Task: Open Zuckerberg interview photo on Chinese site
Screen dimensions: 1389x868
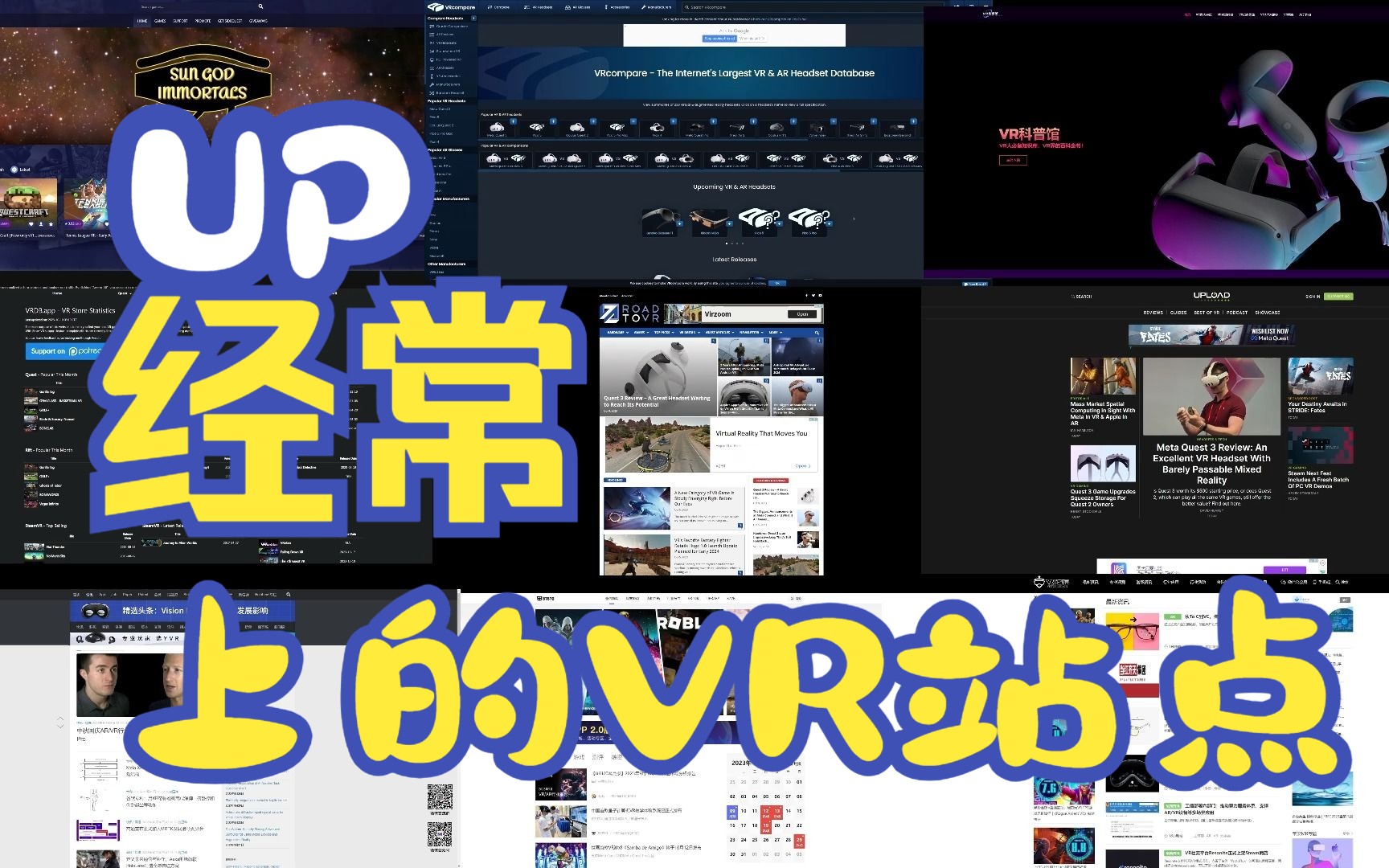Action: pos(129,685)
